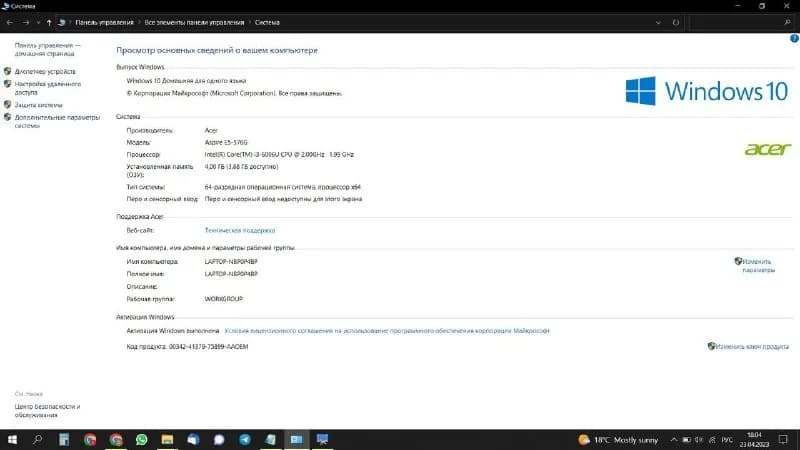Refresh the page with the refresh icon
This screenshot has width=800, height=450.
click(676, 22)
